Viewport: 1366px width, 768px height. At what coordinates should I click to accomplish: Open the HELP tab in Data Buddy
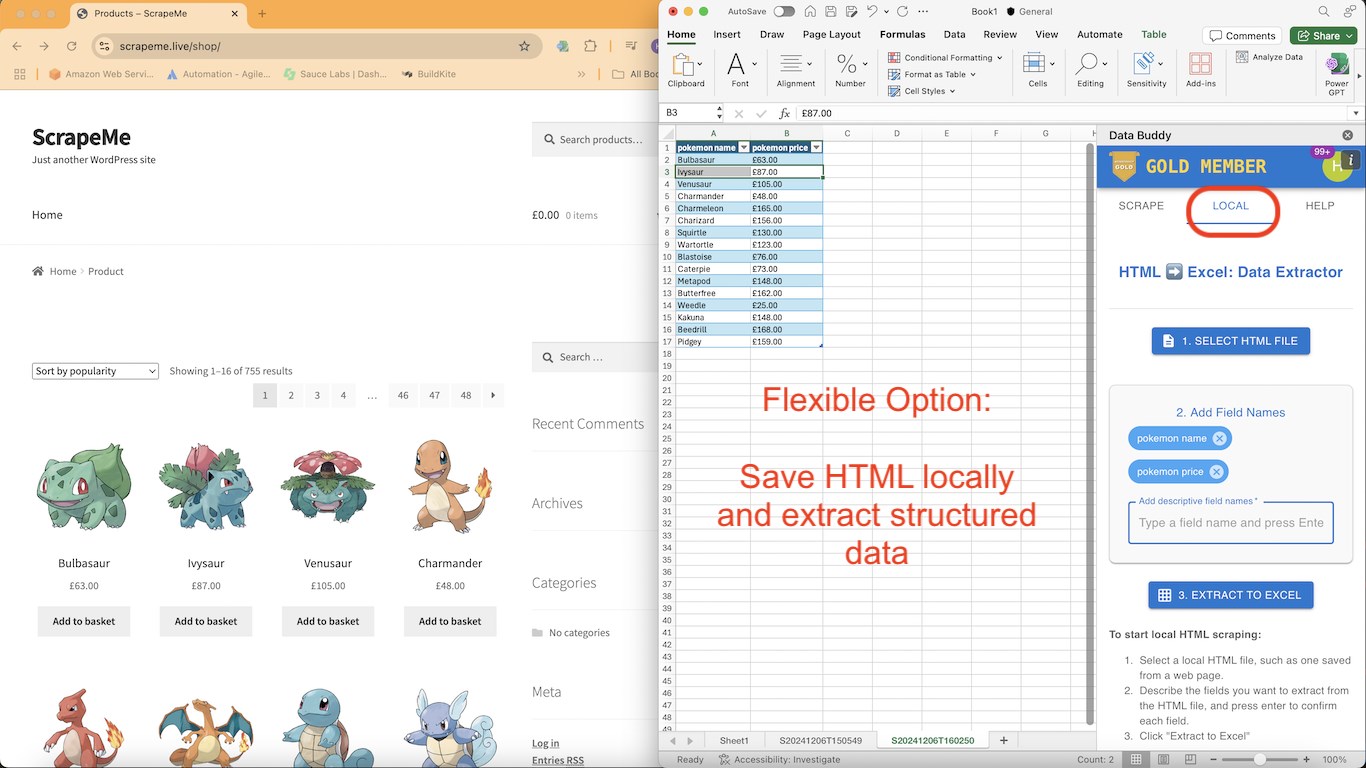click(x=1320, y=206)
